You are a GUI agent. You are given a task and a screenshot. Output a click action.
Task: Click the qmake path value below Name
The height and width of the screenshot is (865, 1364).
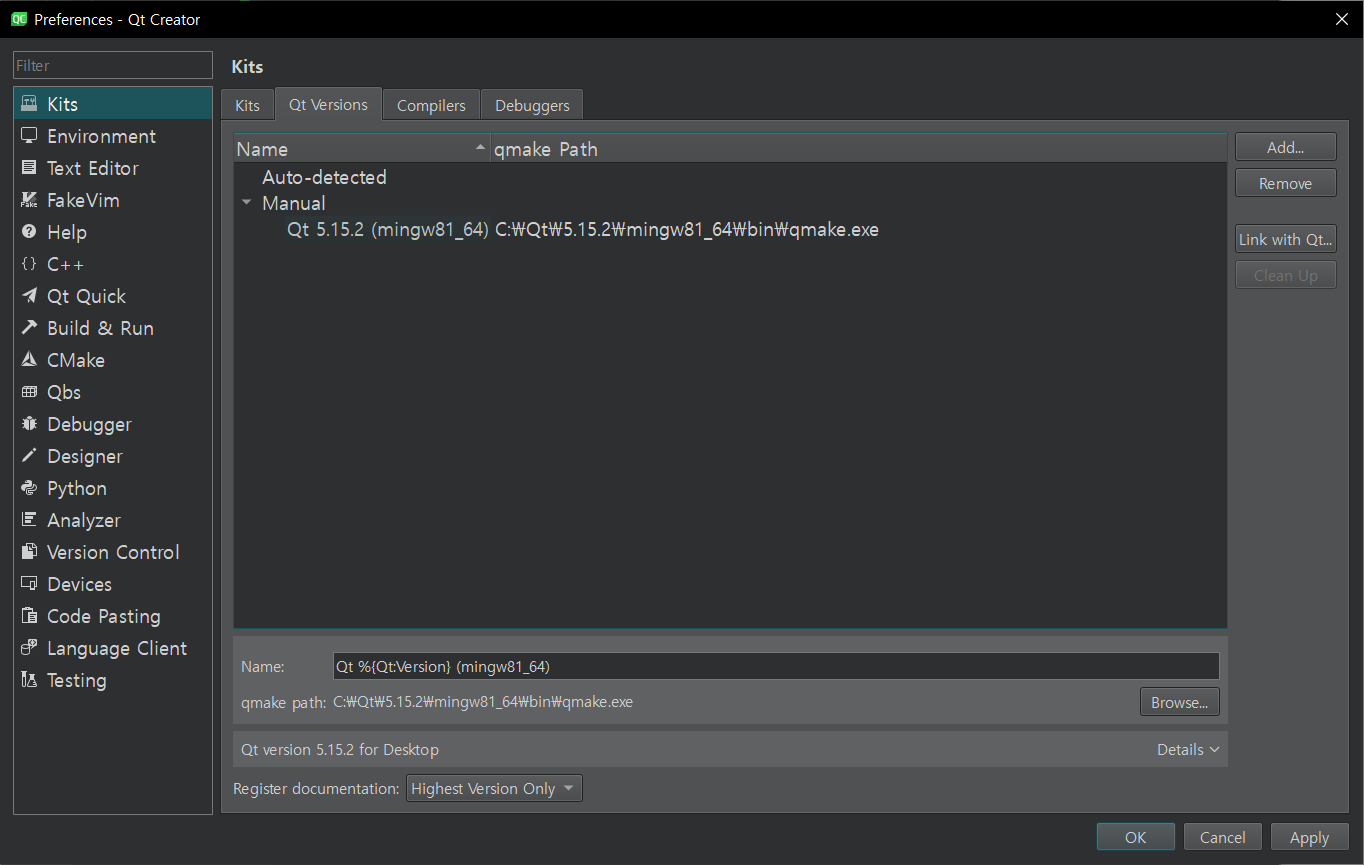pos(483,702)
